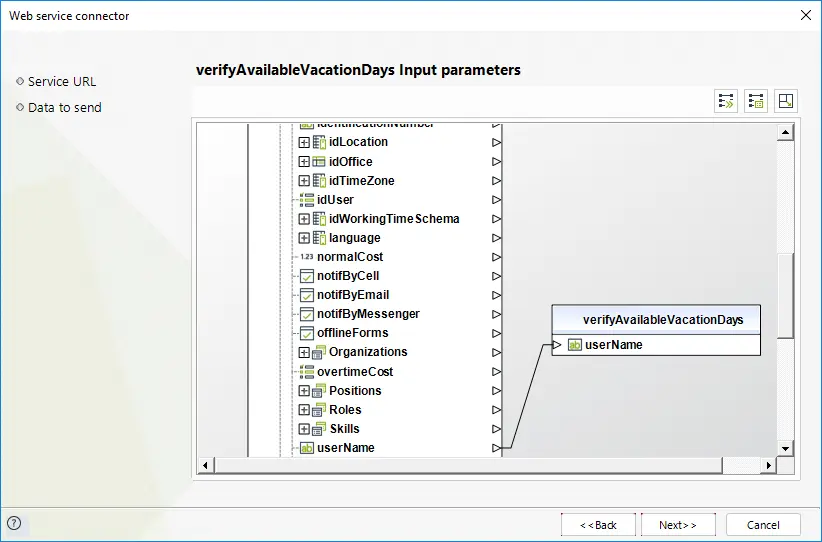Select the verifyAvailableVacationDays box header

pos(656,320)
